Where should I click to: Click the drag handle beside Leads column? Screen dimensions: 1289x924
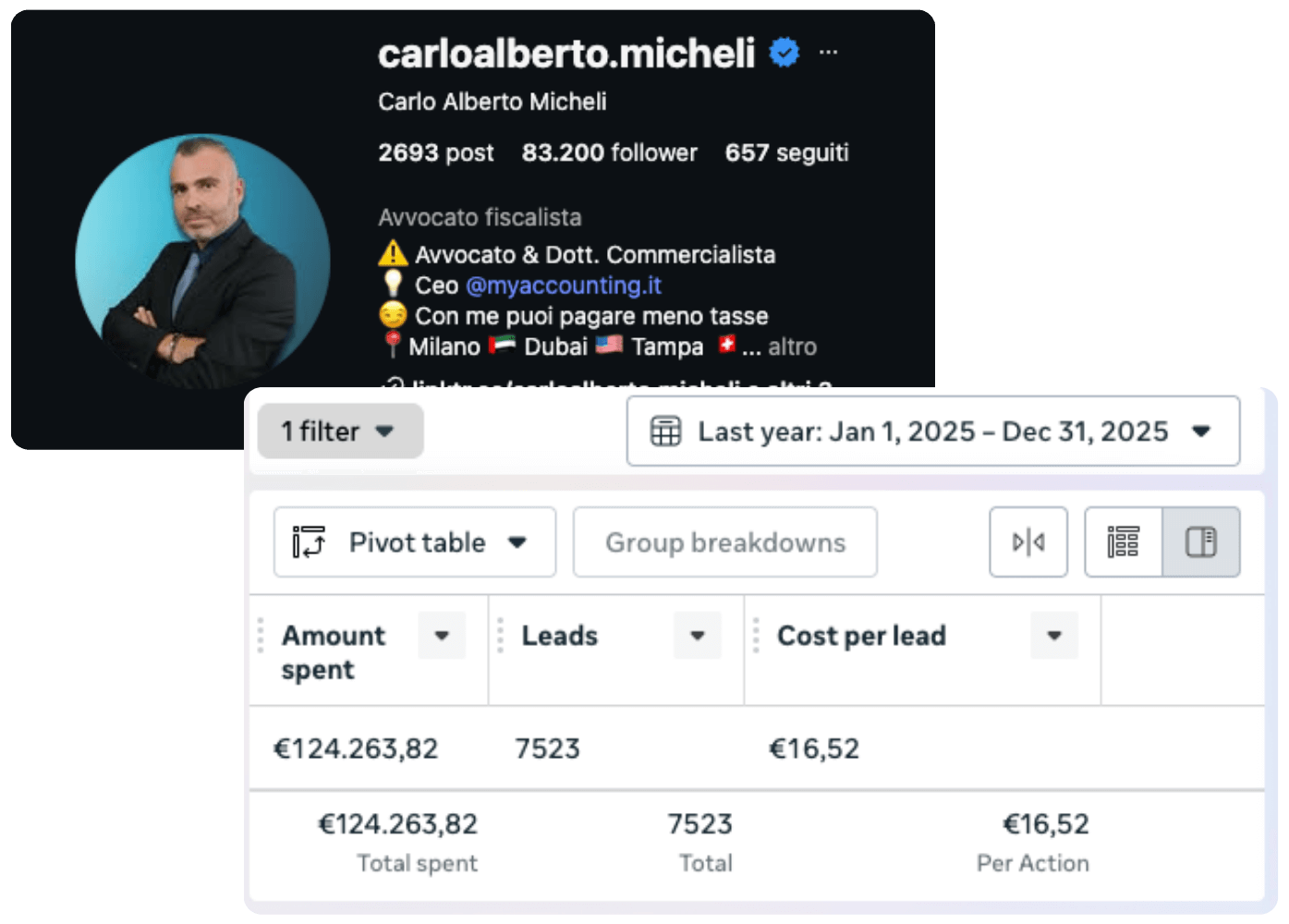coord(500,636)
